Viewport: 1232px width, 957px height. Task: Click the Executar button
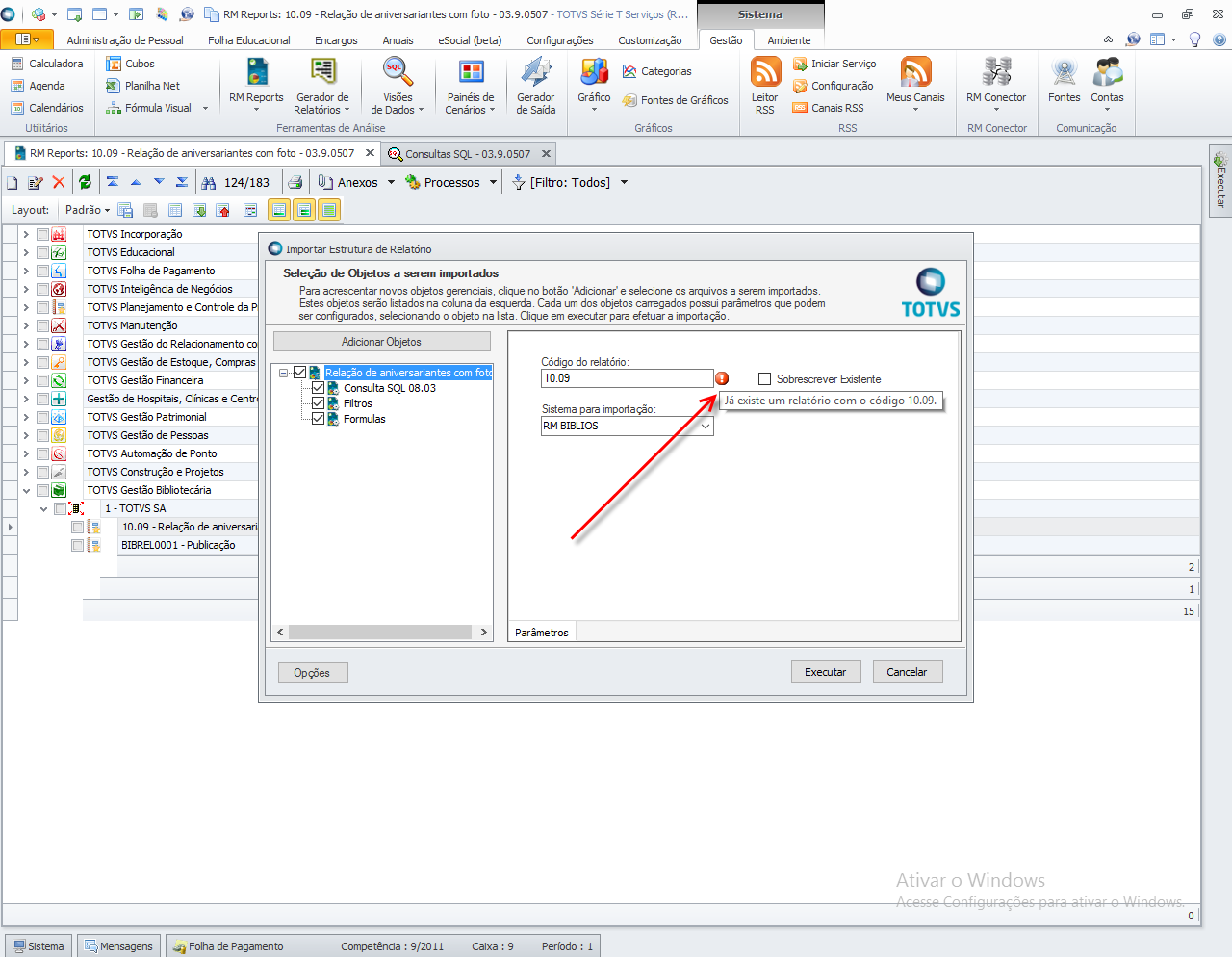826,672
